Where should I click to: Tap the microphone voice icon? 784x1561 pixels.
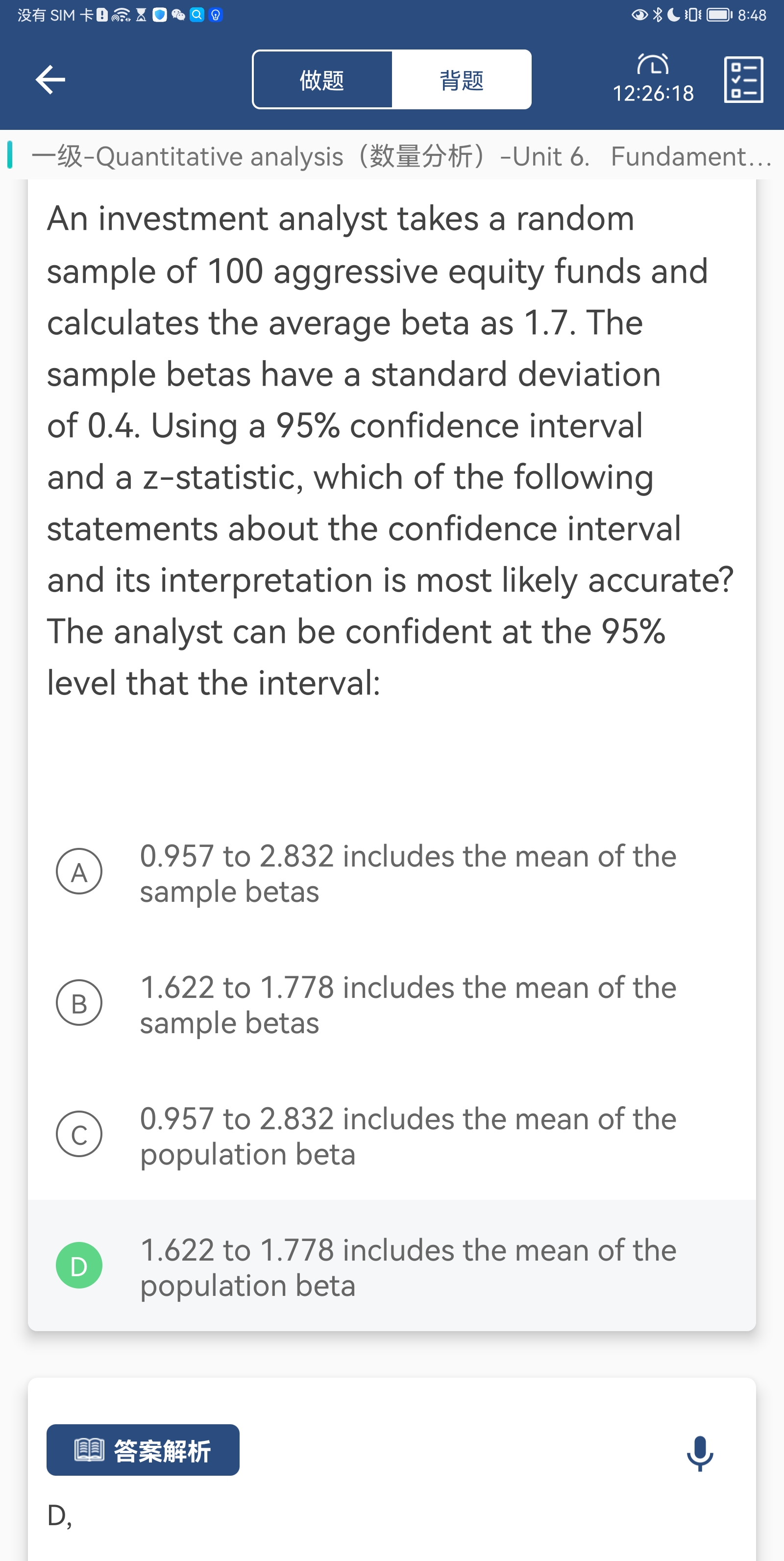tap(700, 1453)
